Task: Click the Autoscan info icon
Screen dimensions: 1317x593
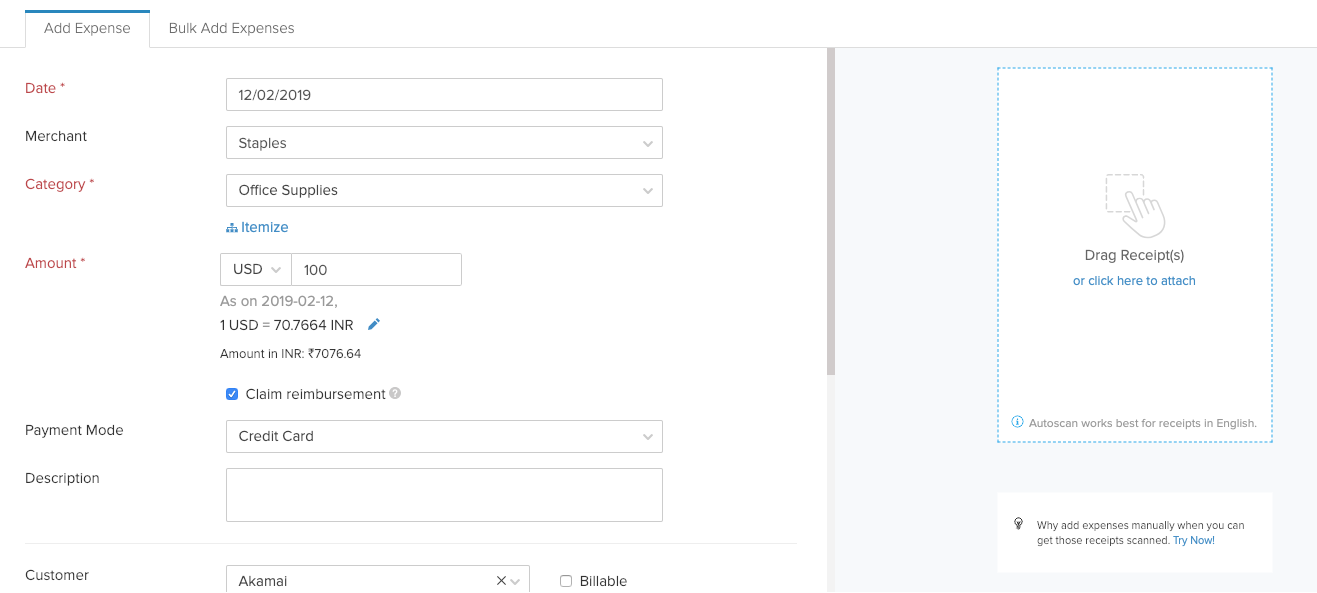Action: 1018,423
